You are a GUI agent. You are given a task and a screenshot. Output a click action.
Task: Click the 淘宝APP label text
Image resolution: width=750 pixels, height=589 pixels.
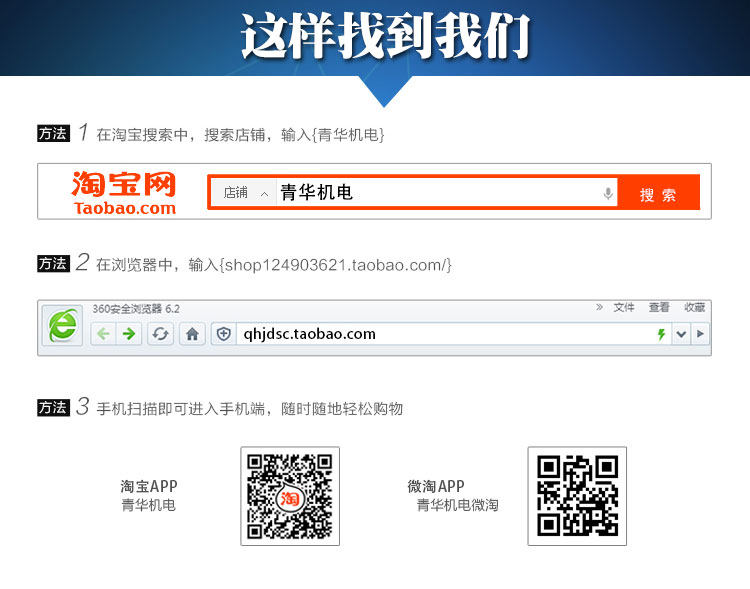coord(149,486)
